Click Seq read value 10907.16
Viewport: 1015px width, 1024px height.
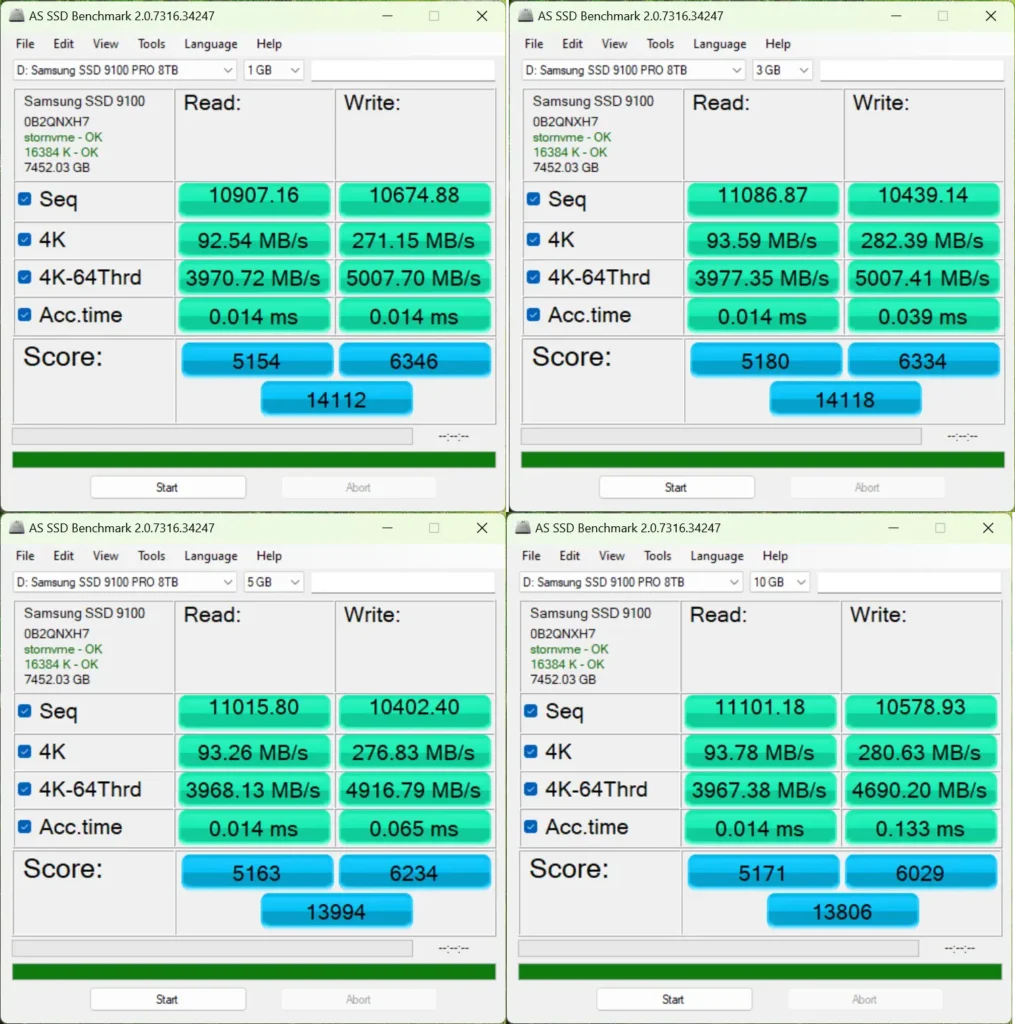click(x=254, y=199)
